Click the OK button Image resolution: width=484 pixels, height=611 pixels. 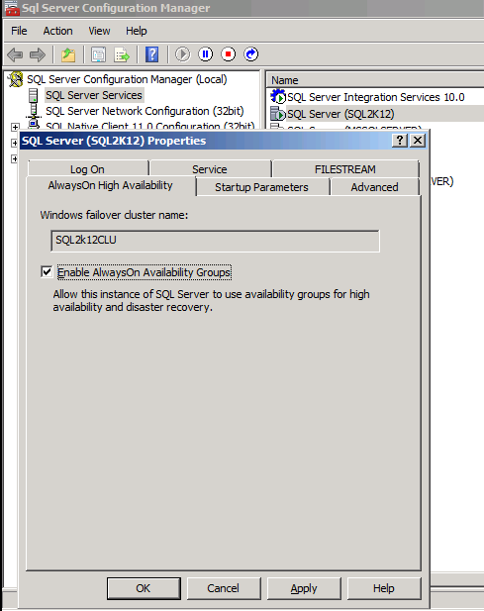pyautogui.click(x=143, y=588)
